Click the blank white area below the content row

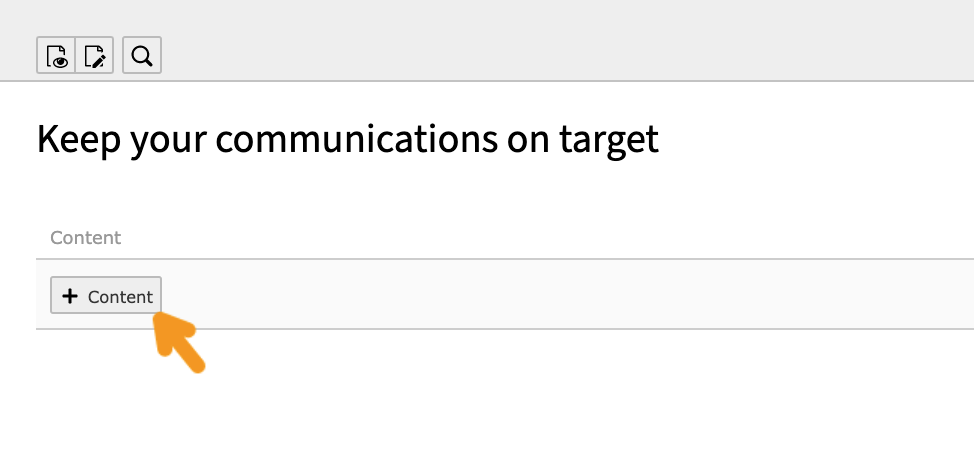click(x=560, y=395)
